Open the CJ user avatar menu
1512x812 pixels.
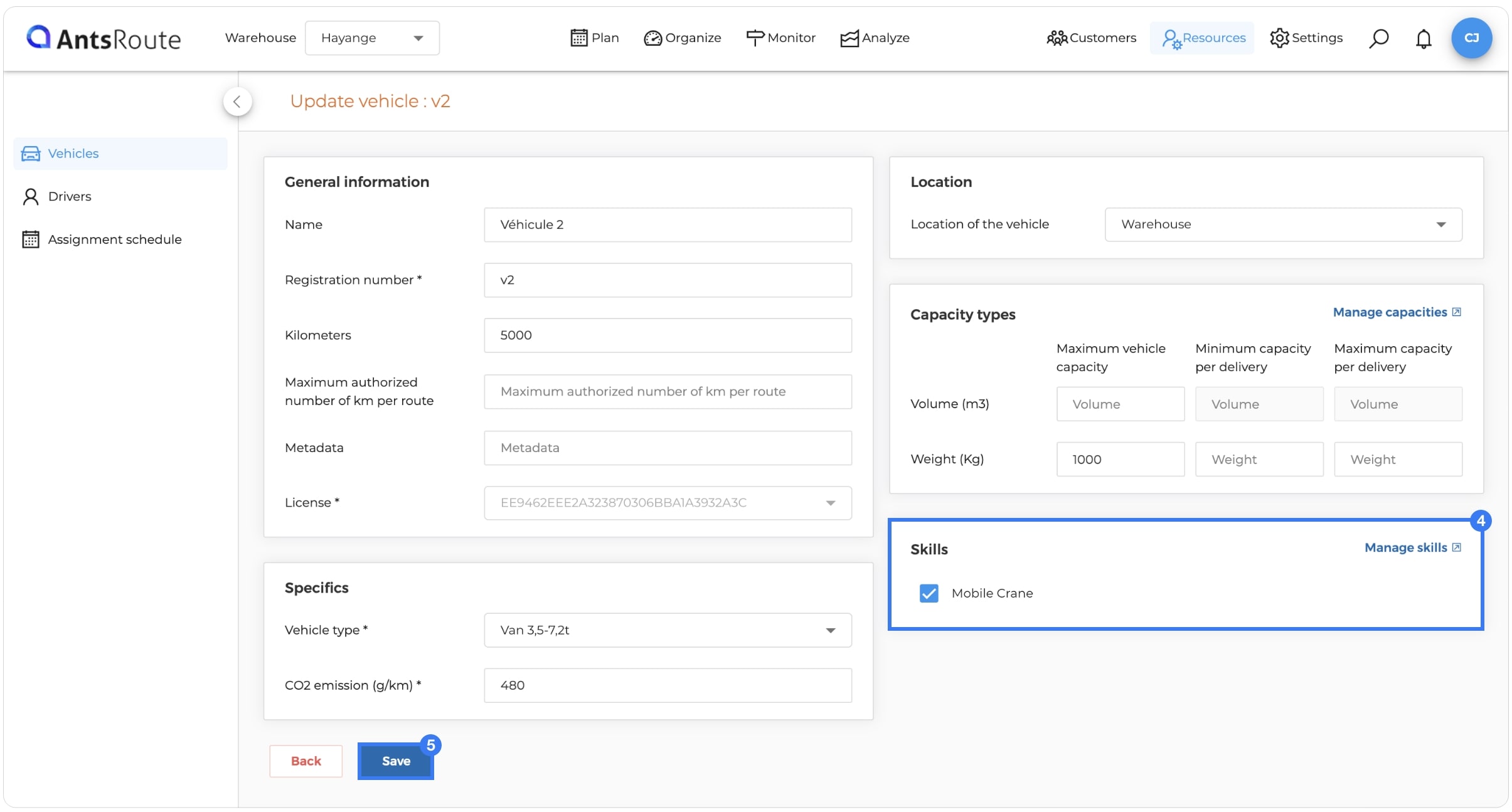(1471, 38)
